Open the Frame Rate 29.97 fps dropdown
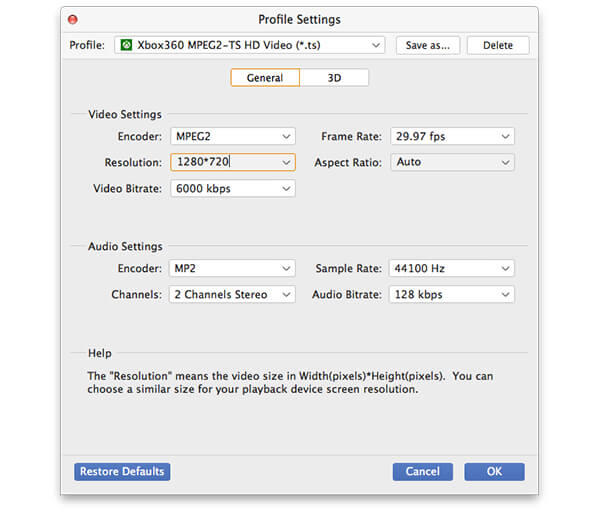600x511 pixels. click(451, 136)
